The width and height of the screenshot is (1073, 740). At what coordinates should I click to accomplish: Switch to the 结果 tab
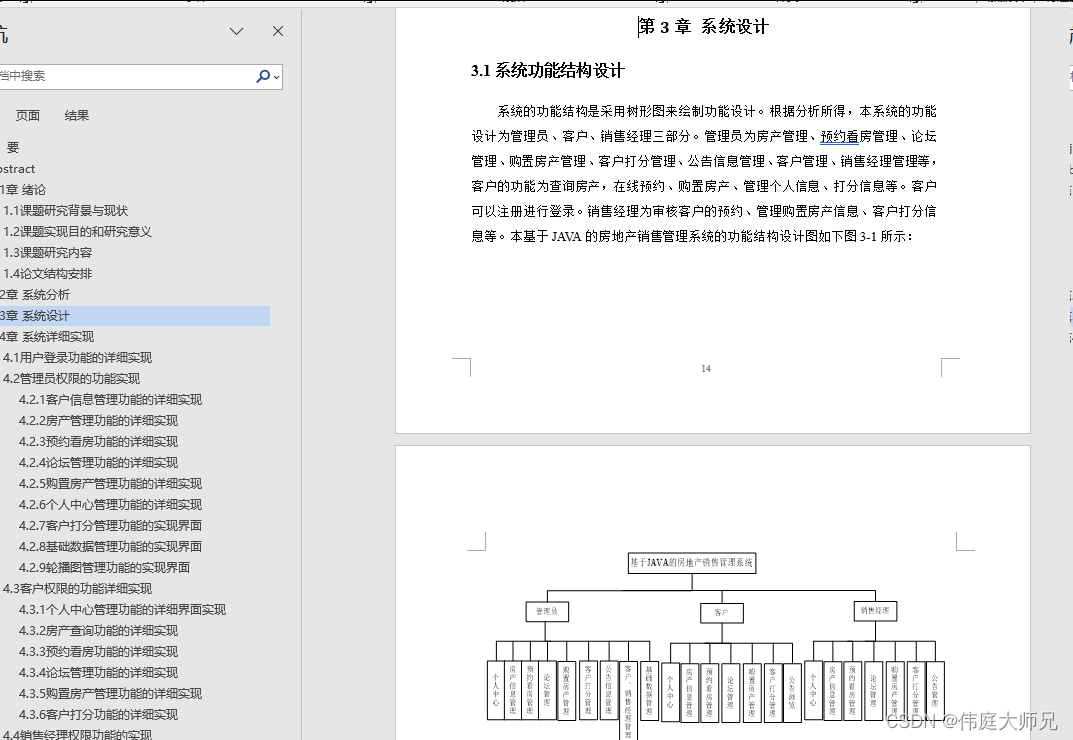coord(77,115)
